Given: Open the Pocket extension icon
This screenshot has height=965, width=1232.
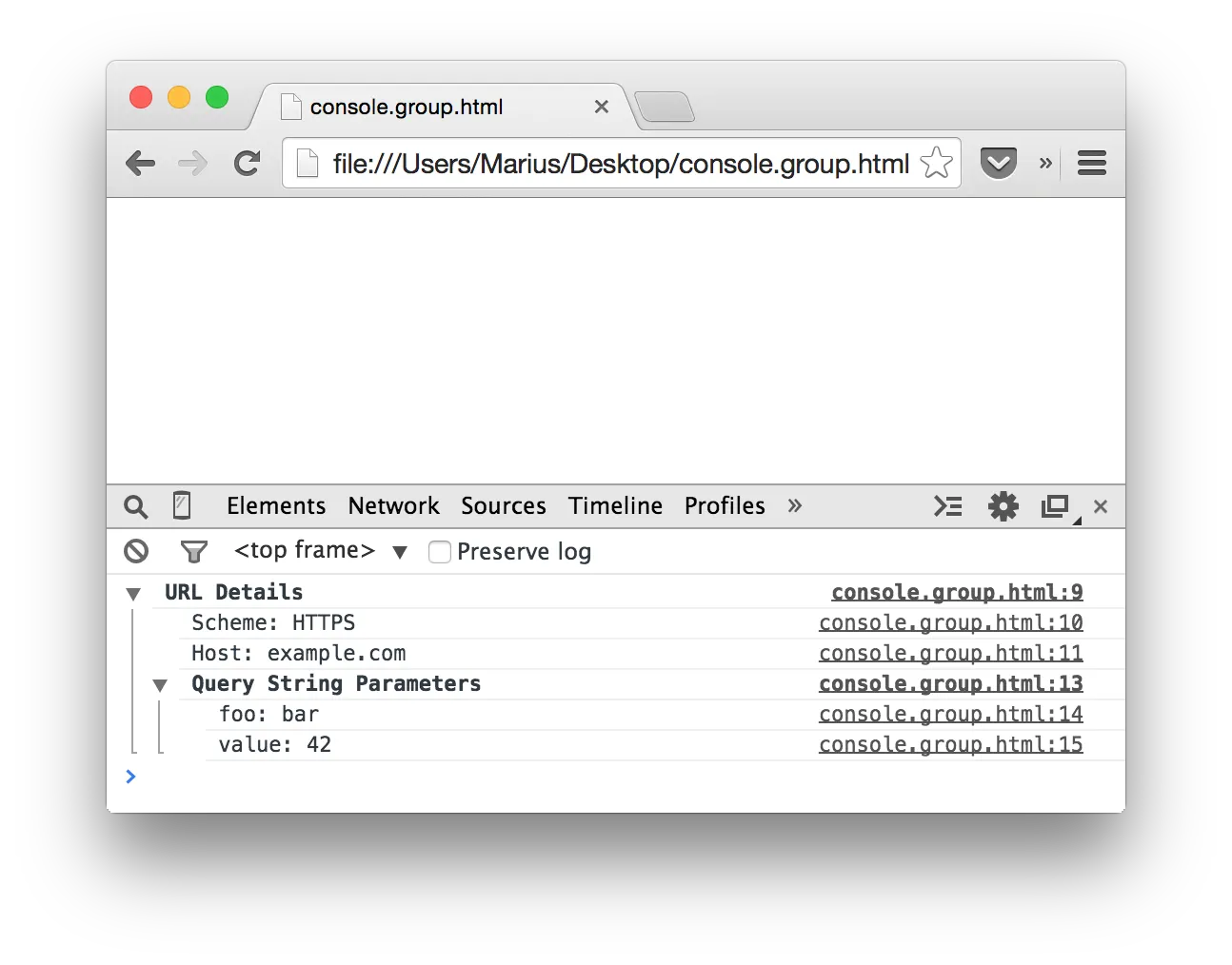Looking at the screenshot, I should (998, 164).
